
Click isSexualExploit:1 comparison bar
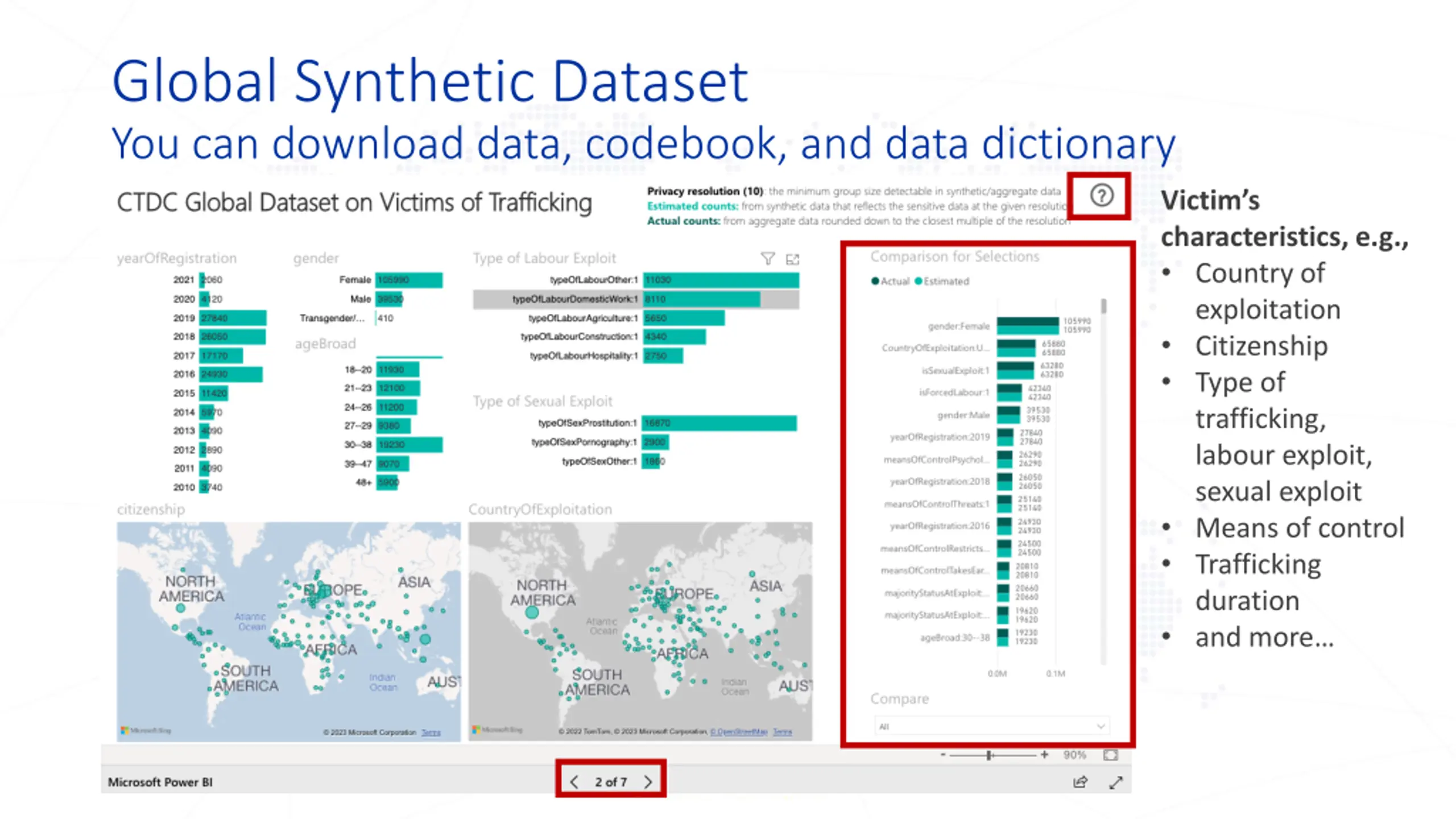1015,370
